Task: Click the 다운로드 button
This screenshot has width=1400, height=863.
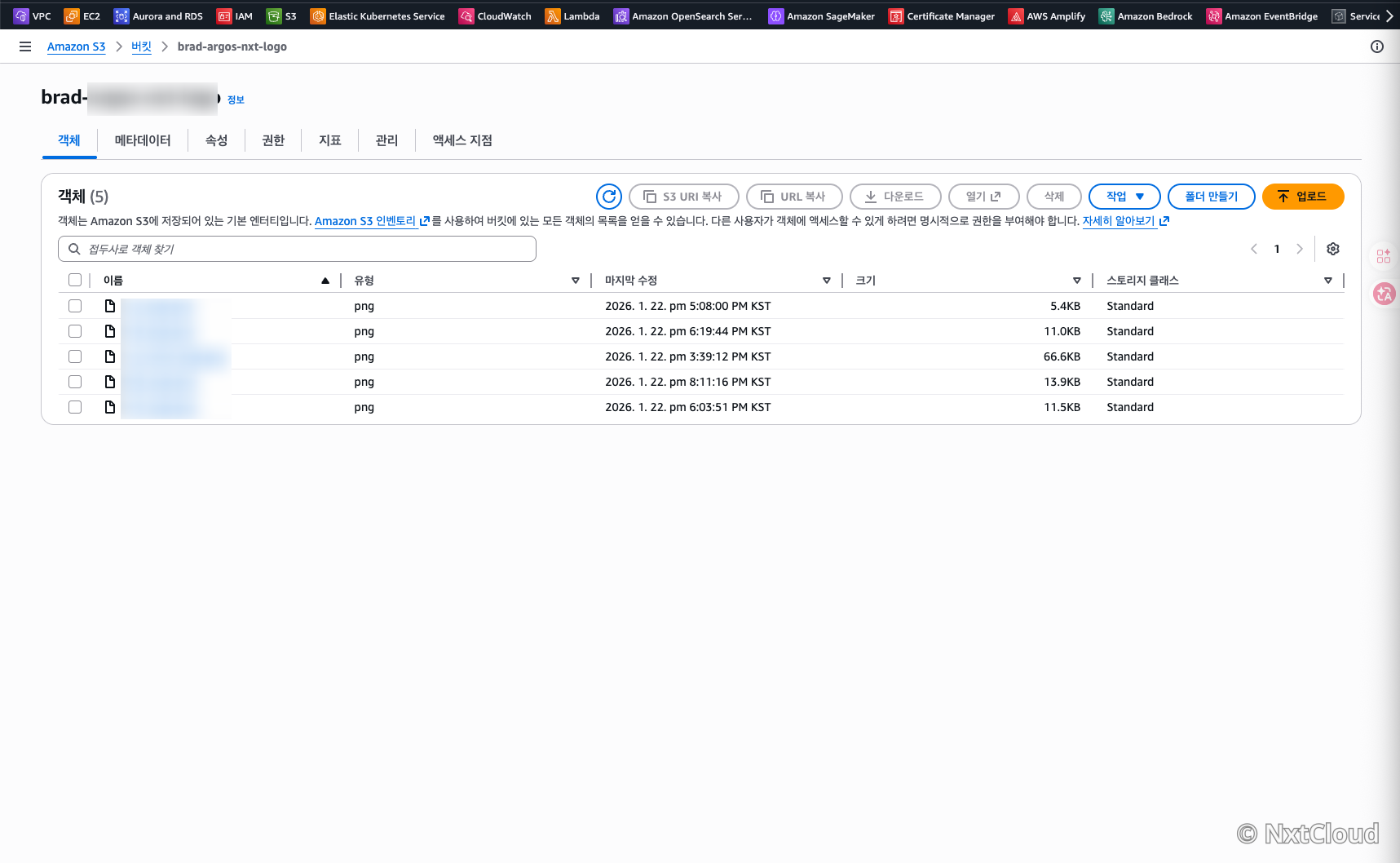Action: (895, 197)
